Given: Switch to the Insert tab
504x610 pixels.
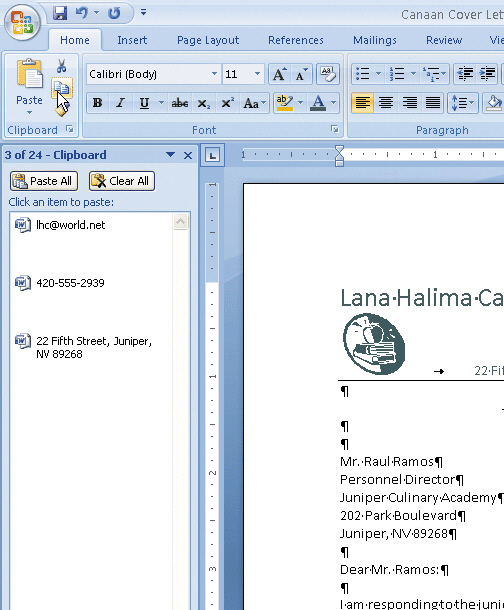Looking at the screenshot, I should [x=132, y=40].
